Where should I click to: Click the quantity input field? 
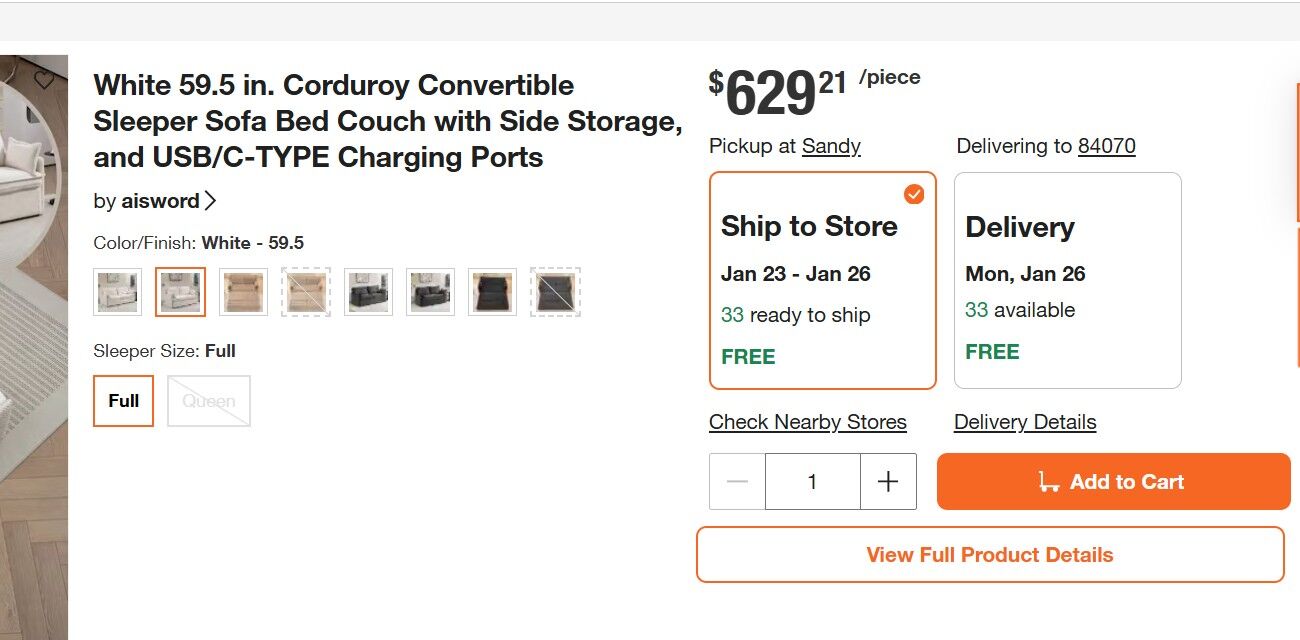pyautogui.click(x=812, y=482)
